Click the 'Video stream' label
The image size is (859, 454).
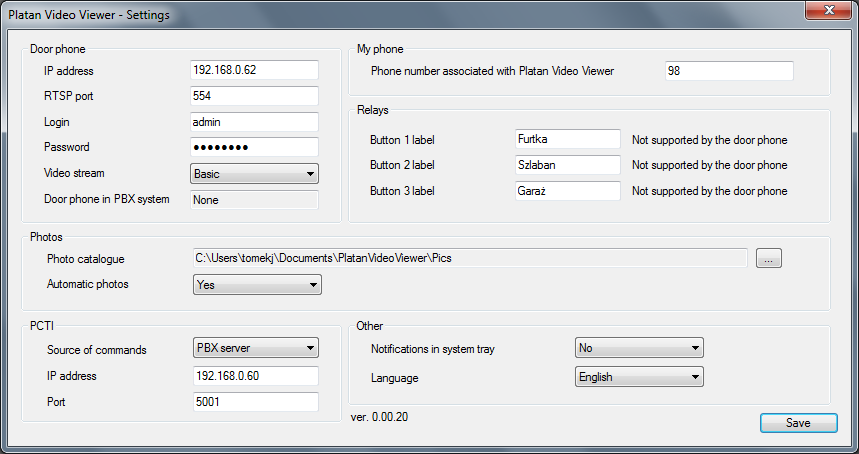tap(74, 173)
